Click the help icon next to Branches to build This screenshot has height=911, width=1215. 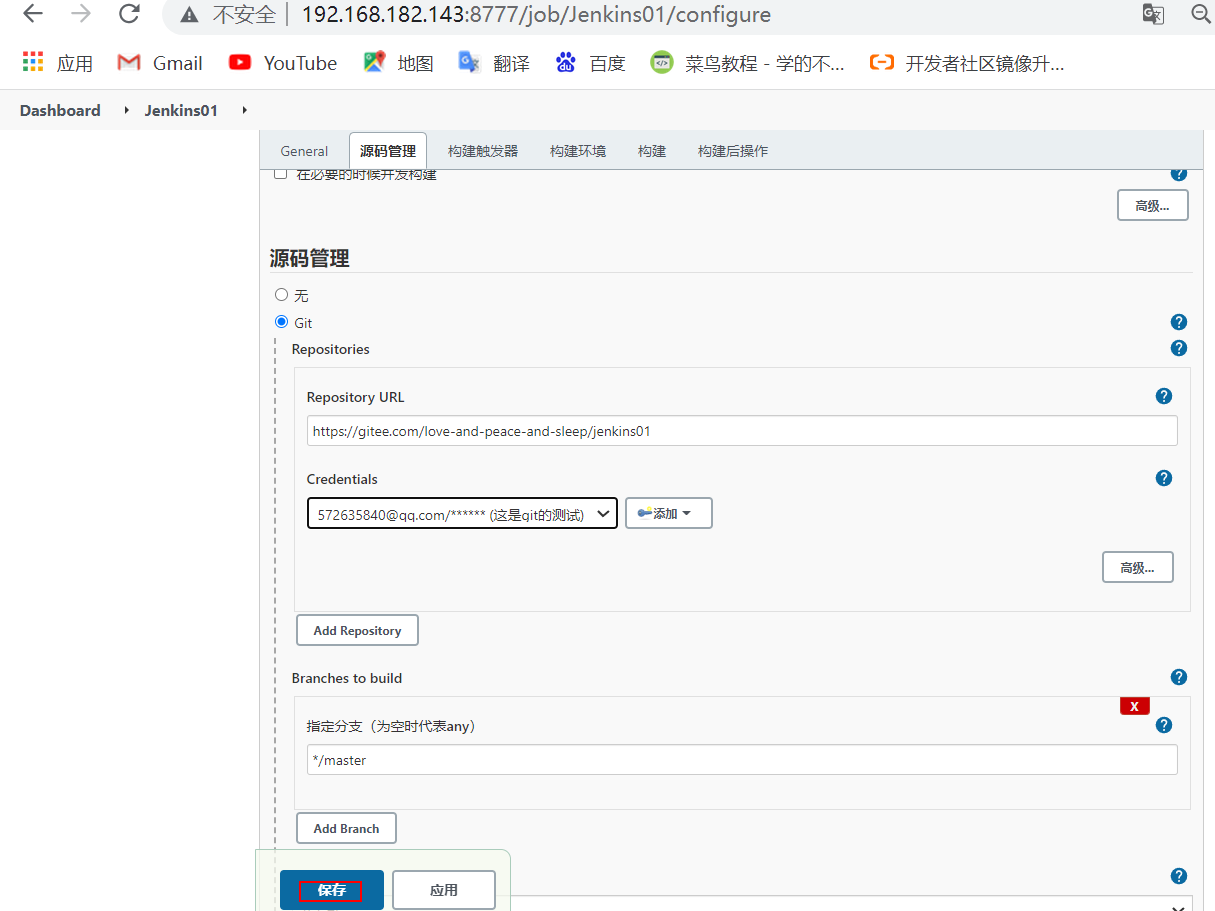click(1178, 677)
